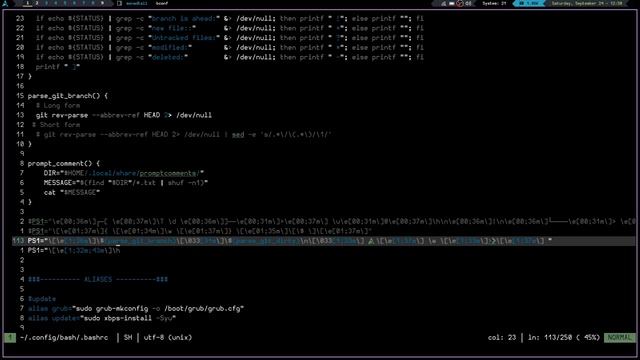The height and width of the screenshot is (360, 640).
Task: Click the distro logo icon in top bar
Action: point(5,3)
